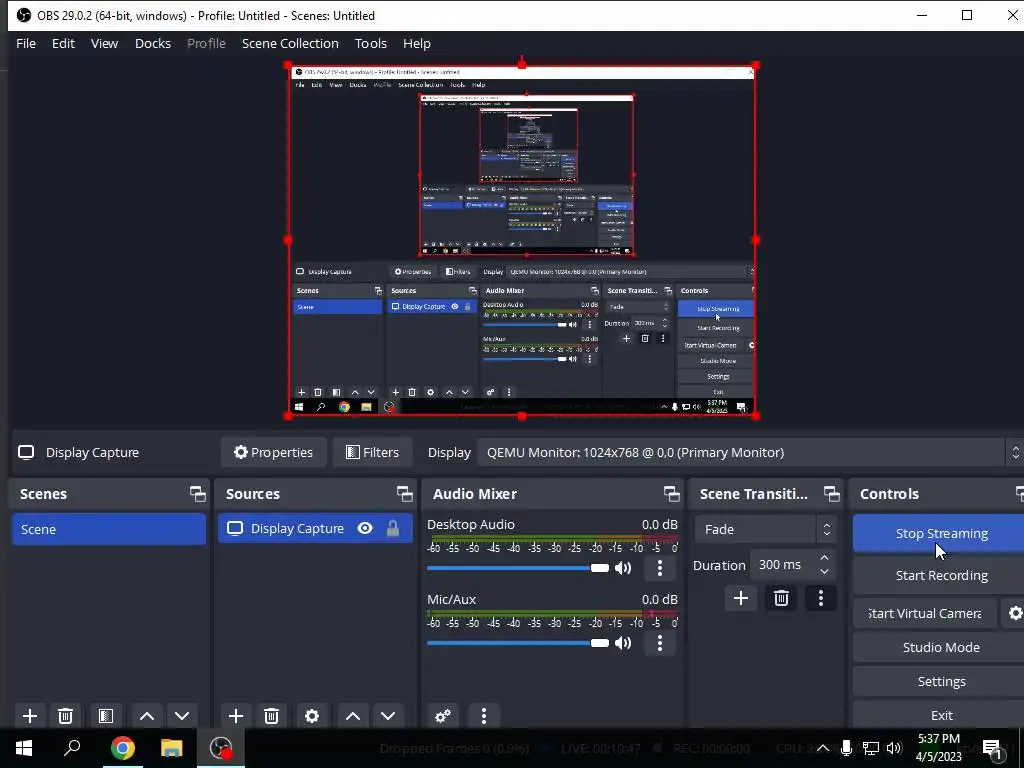The image size is (1024, 768).
Task: Toggle Studio Mode
Action: 940,647
